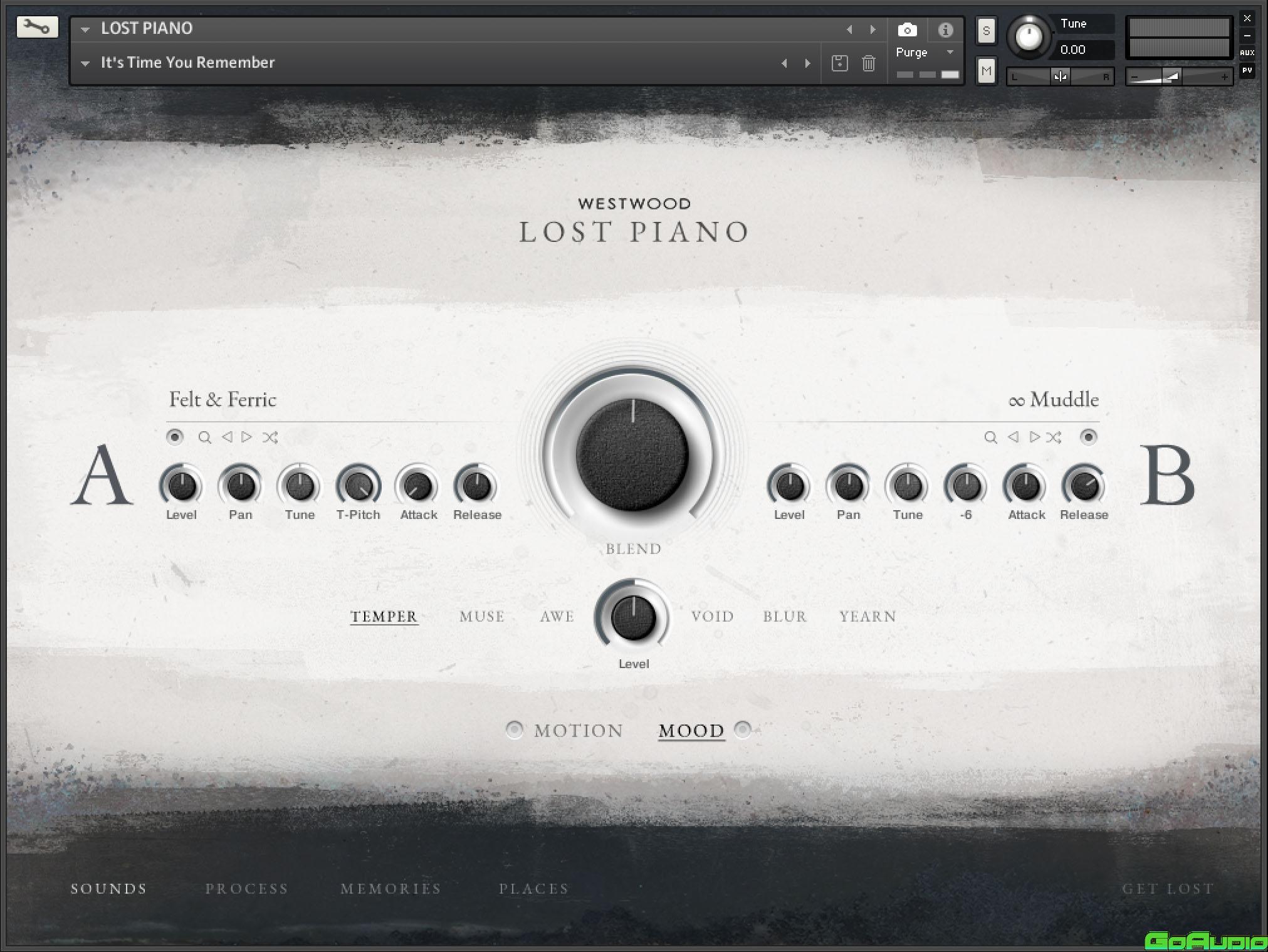This screenshot has width=1268, height=952.
Task: Click the camera snapshot icon
Action: (907, 30)
